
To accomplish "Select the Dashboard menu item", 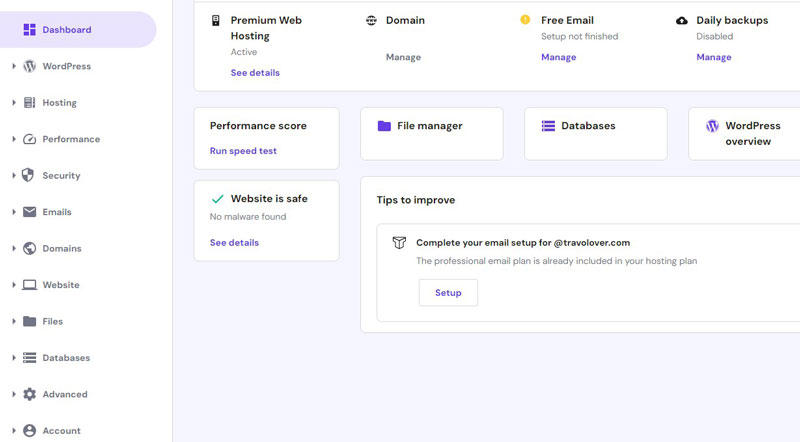I will 66,30.
